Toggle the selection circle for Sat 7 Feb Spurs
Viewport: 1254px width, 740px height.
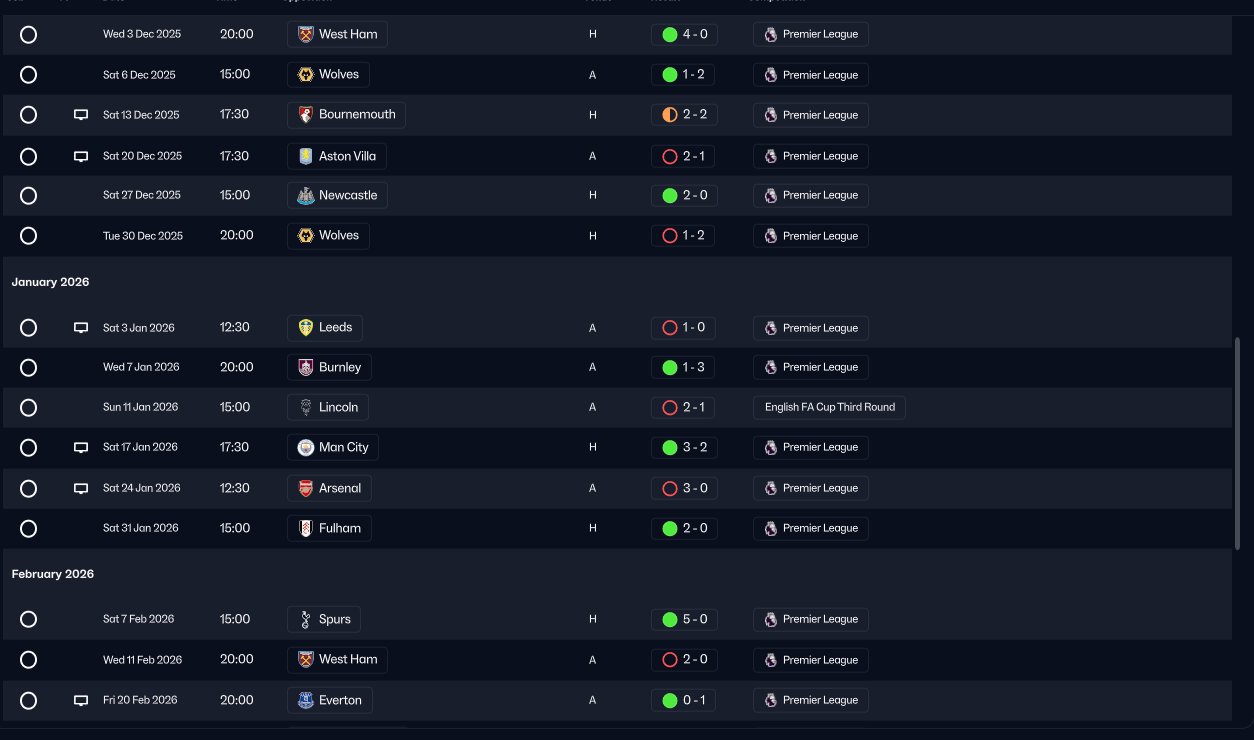(x=28, y=619)
